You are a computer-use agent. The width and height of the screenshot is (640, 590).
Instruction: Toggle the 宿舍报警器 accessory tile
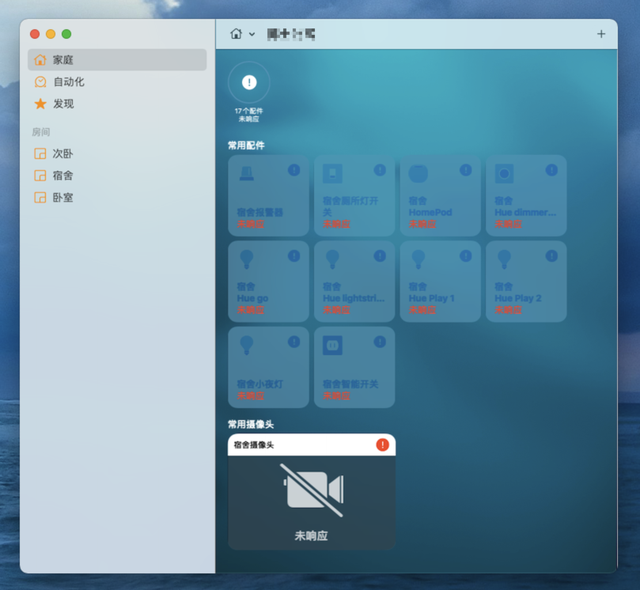pyautogui.click(x=269, y=195)
